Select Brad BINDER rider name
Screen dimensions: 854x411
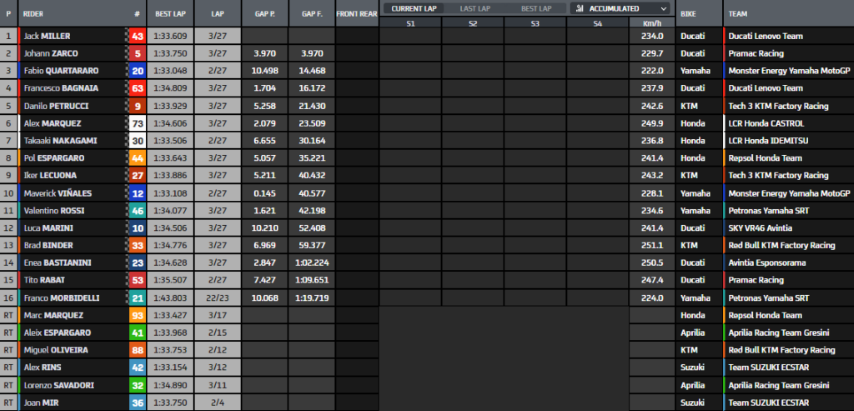point(48,246)
